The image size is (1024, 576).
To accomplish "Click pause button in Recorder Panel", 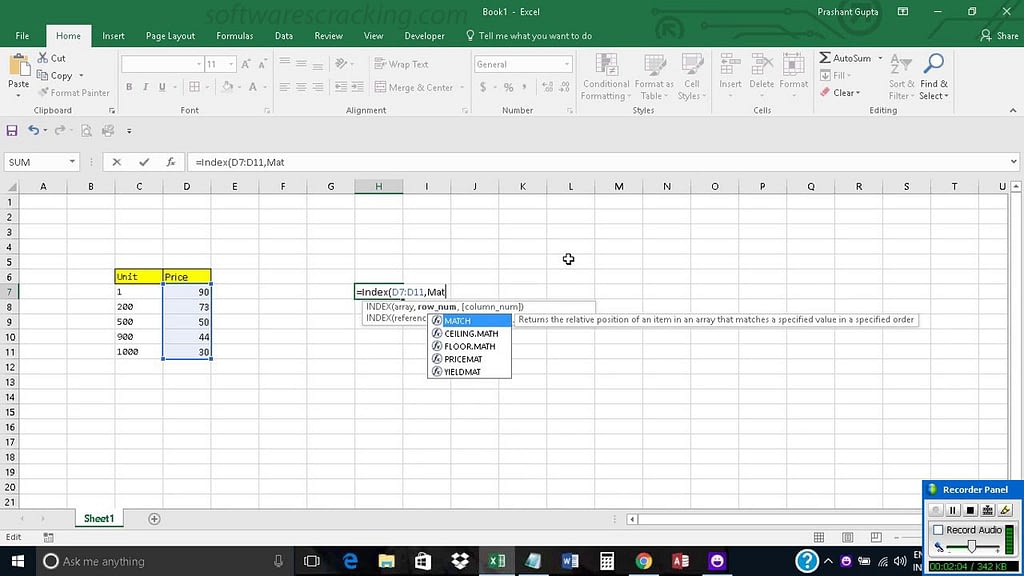I will [953, 510].
